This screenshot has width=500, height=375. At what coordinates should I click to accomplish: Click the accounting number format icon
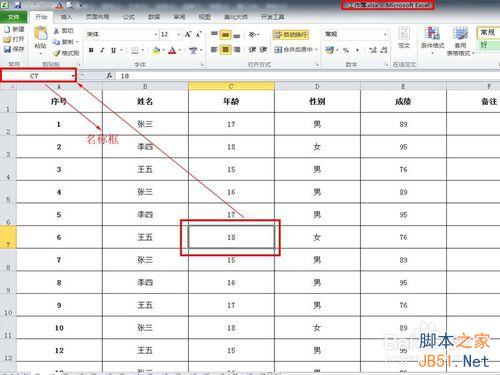pyautogui.click(x=330, y=50)
